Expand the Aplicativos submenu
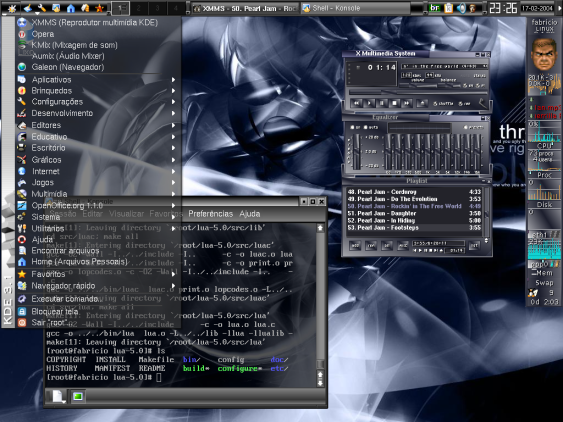This screenshot has height=422, width=563. point(98,79)
